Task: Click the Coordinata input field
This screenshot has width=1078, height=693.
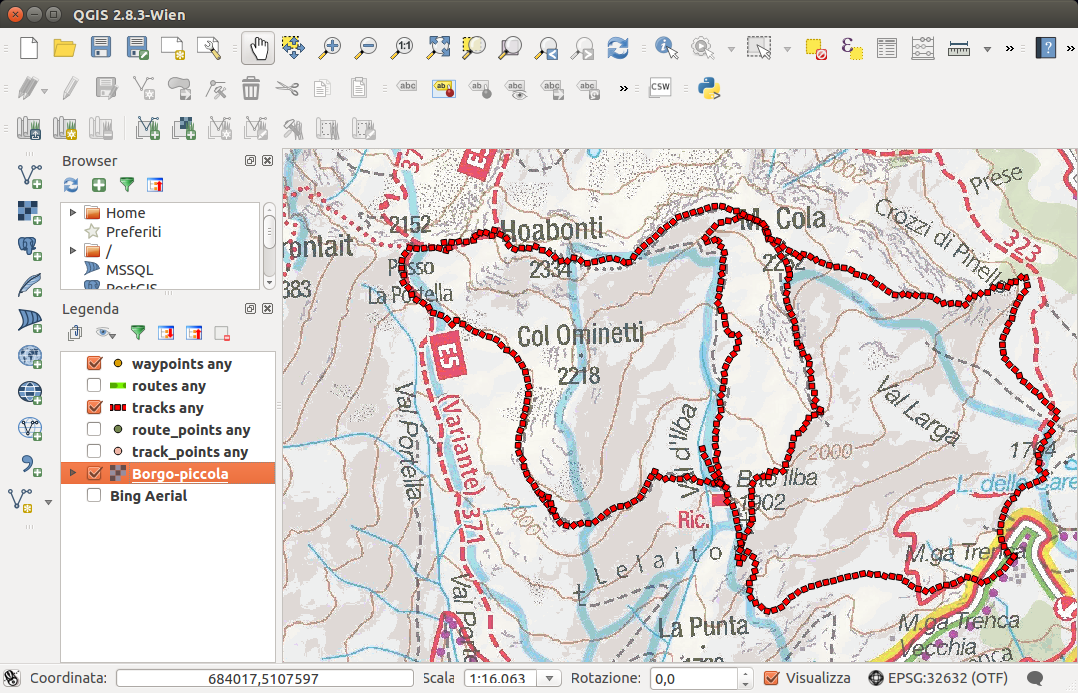Action: coord(264,679)
